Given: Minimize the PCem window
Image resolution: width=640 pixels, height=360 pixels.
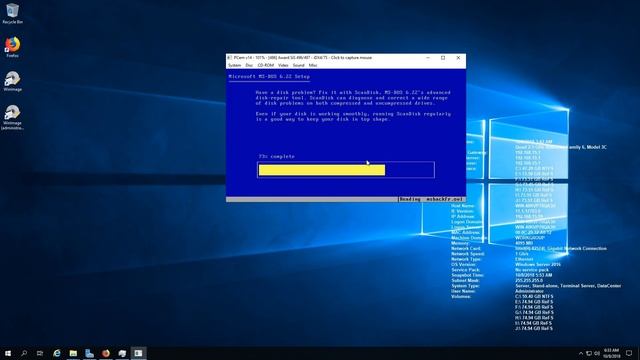Looking at the screenshot, I should (428, 58).
